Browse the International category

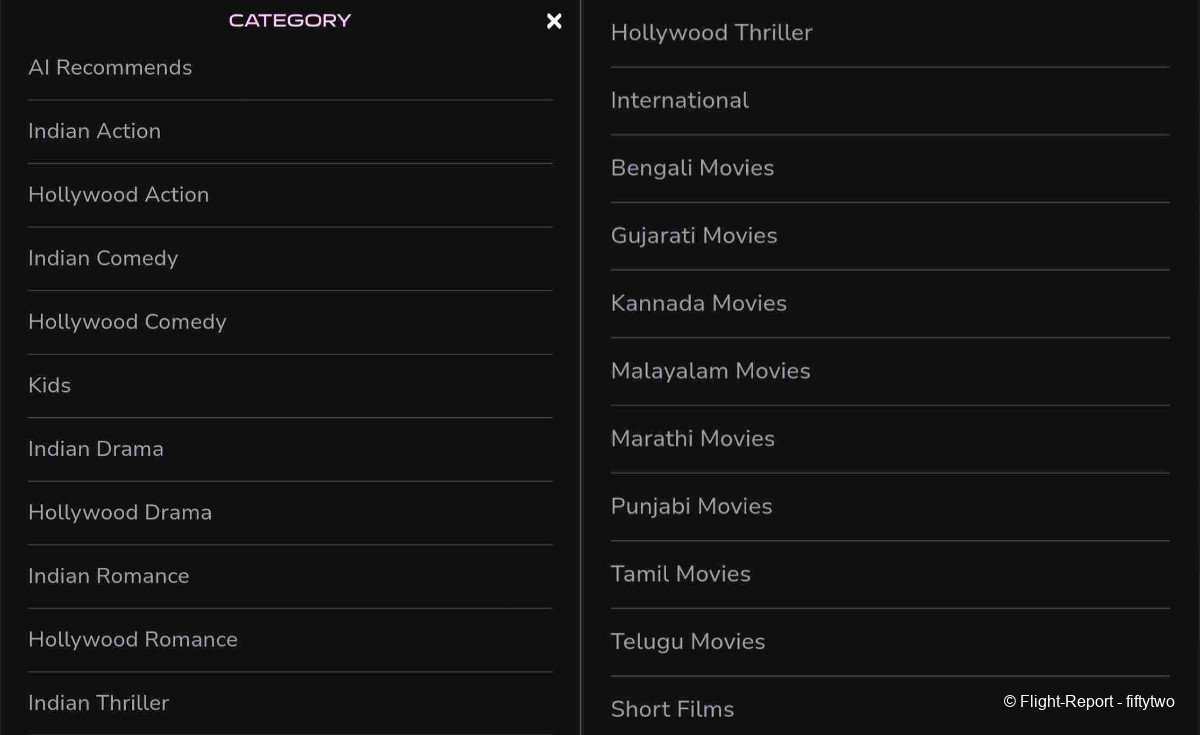point(680,100)
